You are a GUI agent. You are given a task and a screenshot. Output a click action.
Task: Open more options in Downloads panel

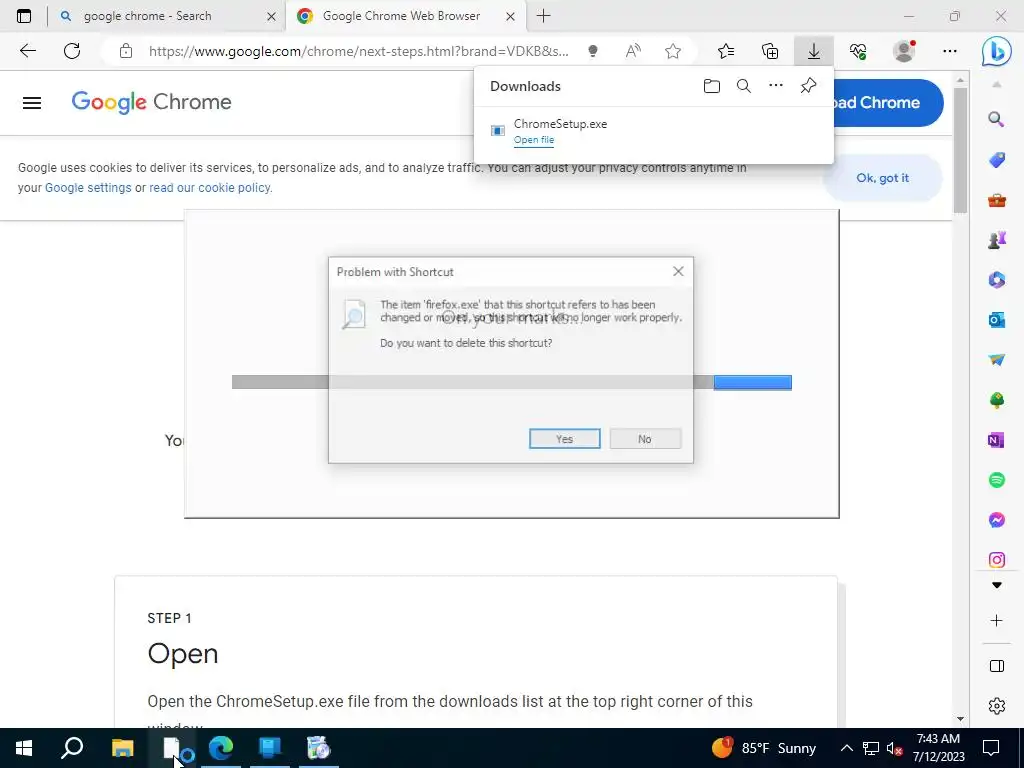(775, 86)
